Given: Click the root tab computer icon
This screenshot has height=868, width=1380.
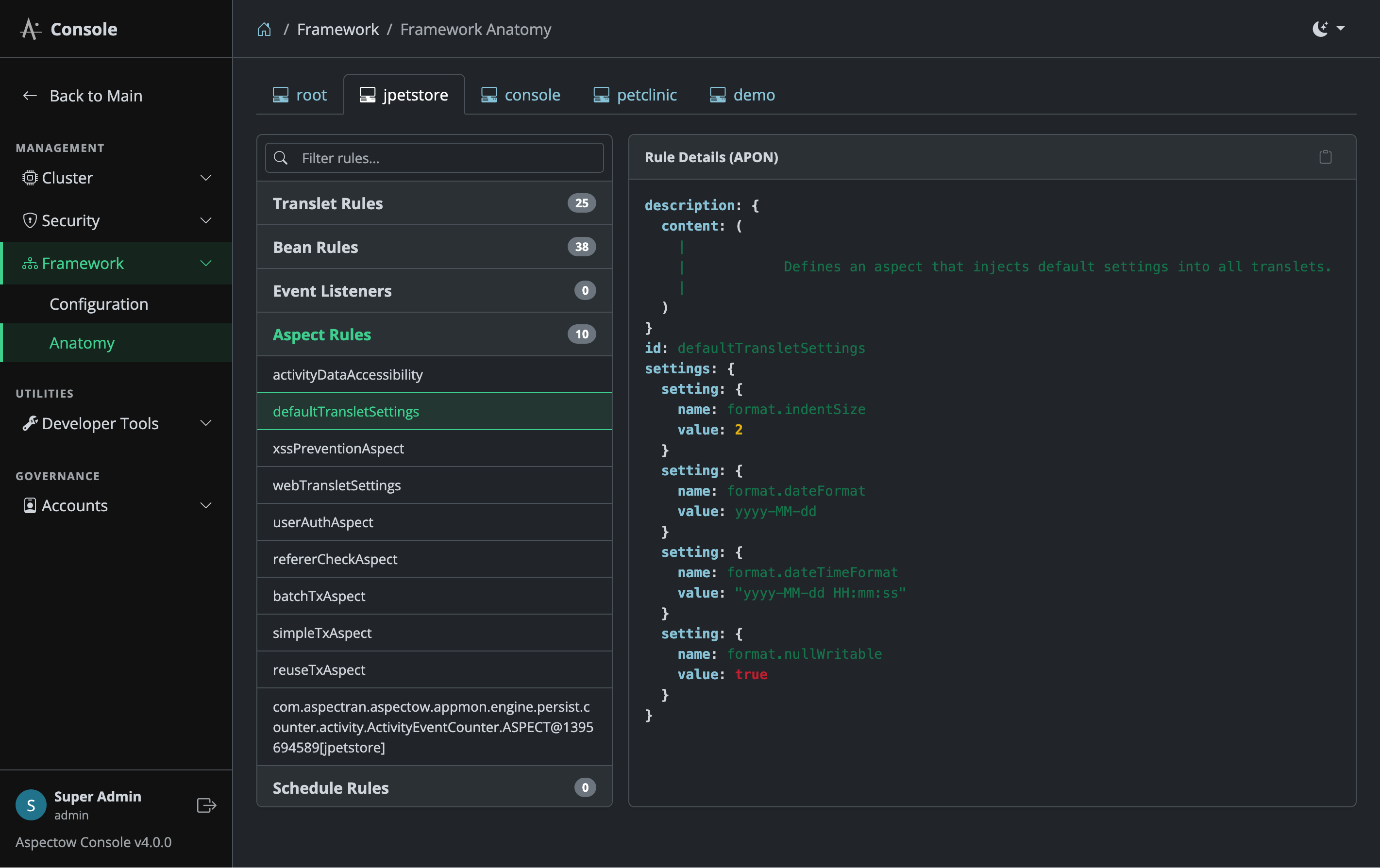Looking at the screenshot, I should tap(281, 95).
